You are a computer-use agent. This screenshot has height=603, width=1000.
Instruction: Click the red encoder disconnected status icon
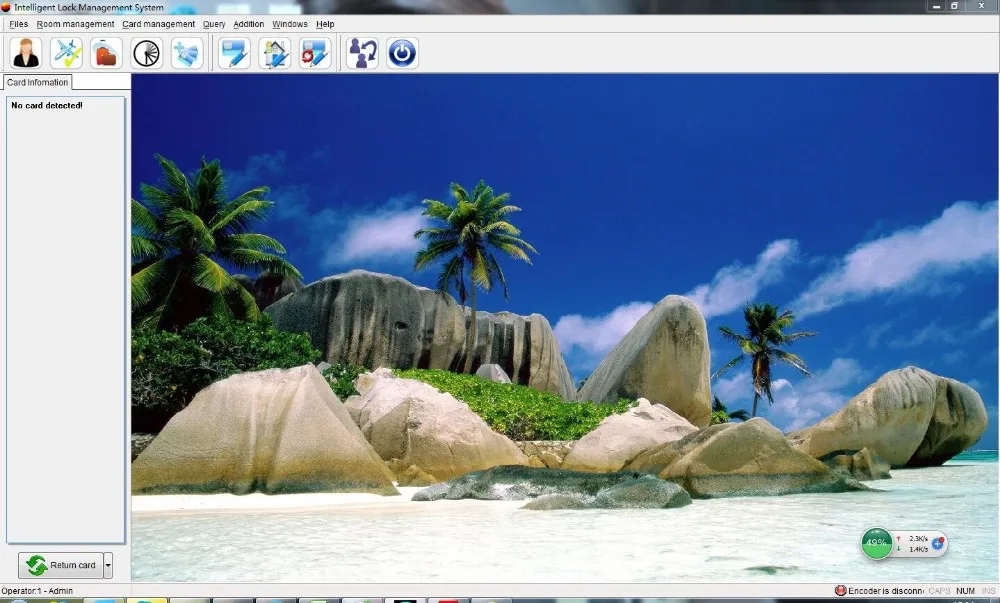(x=840, y=591)
